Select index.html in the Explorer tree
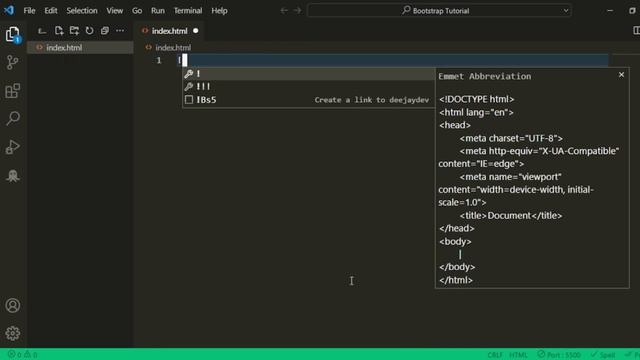640x360 pixels. [x=80, y=48]
